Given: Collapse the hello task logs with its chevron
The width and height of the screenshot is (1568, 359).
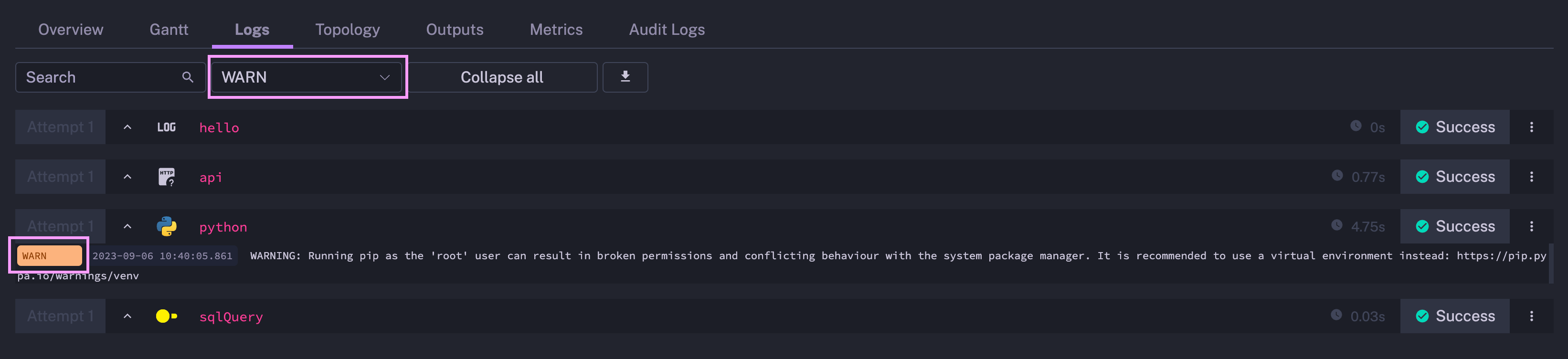Looking at the screenshot, I should point(127,127).
